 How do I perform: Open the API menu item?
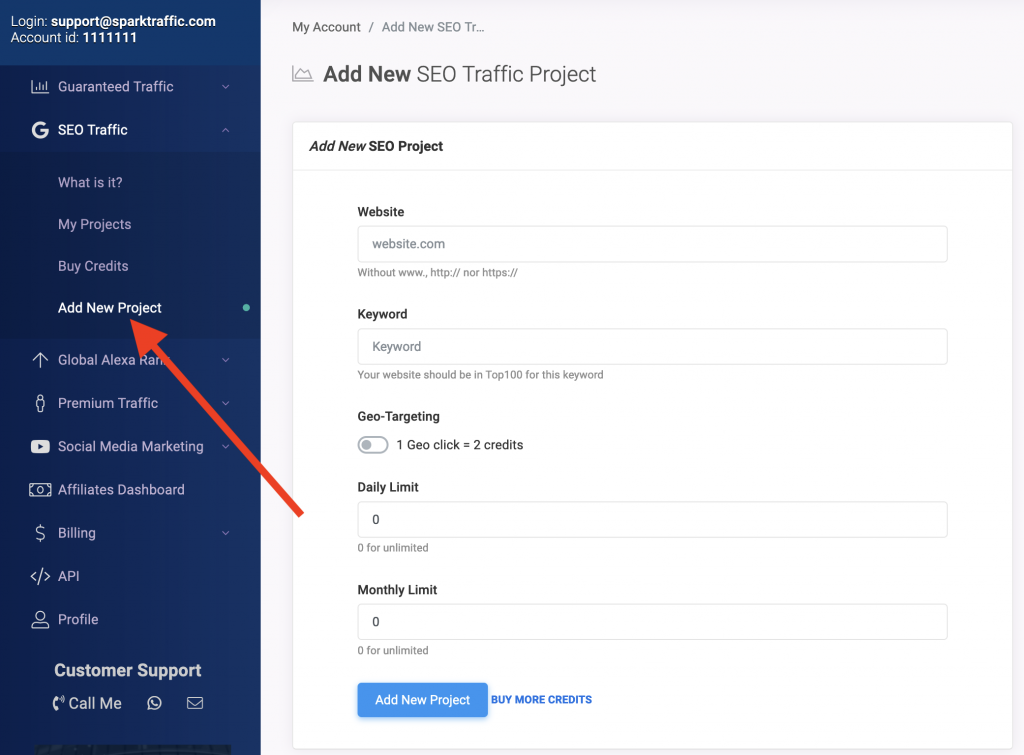point(69,576)
